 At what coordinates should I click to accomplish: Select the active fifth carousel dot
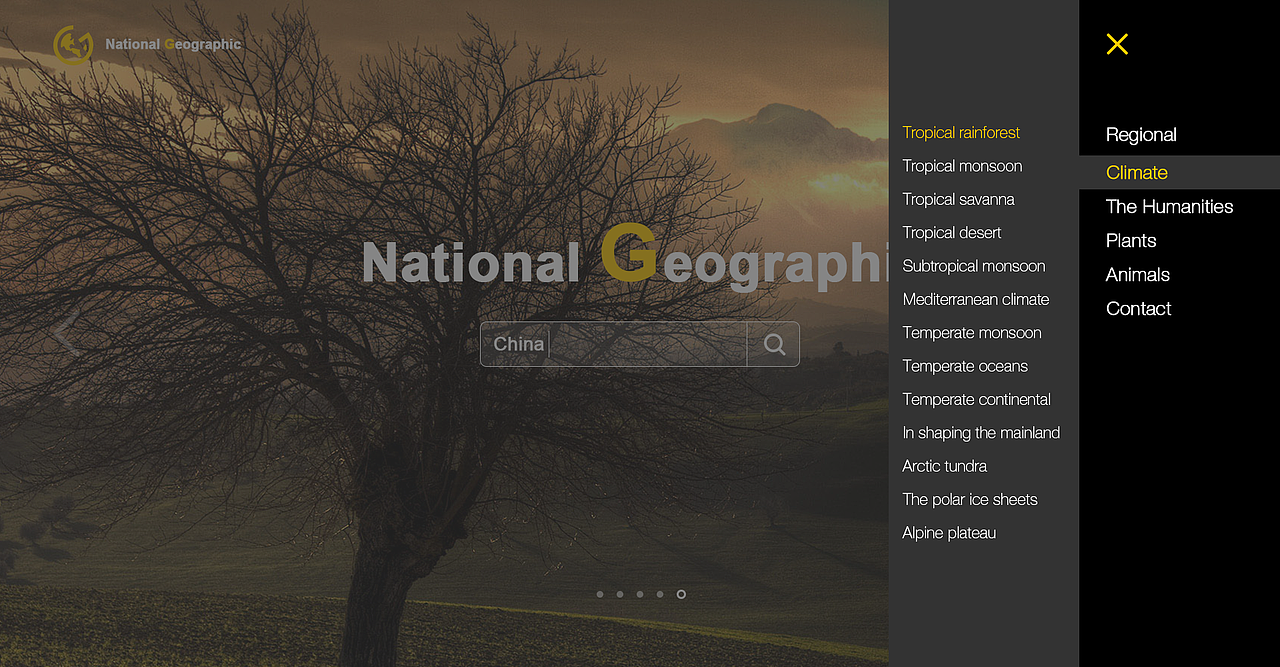(681, 594)
